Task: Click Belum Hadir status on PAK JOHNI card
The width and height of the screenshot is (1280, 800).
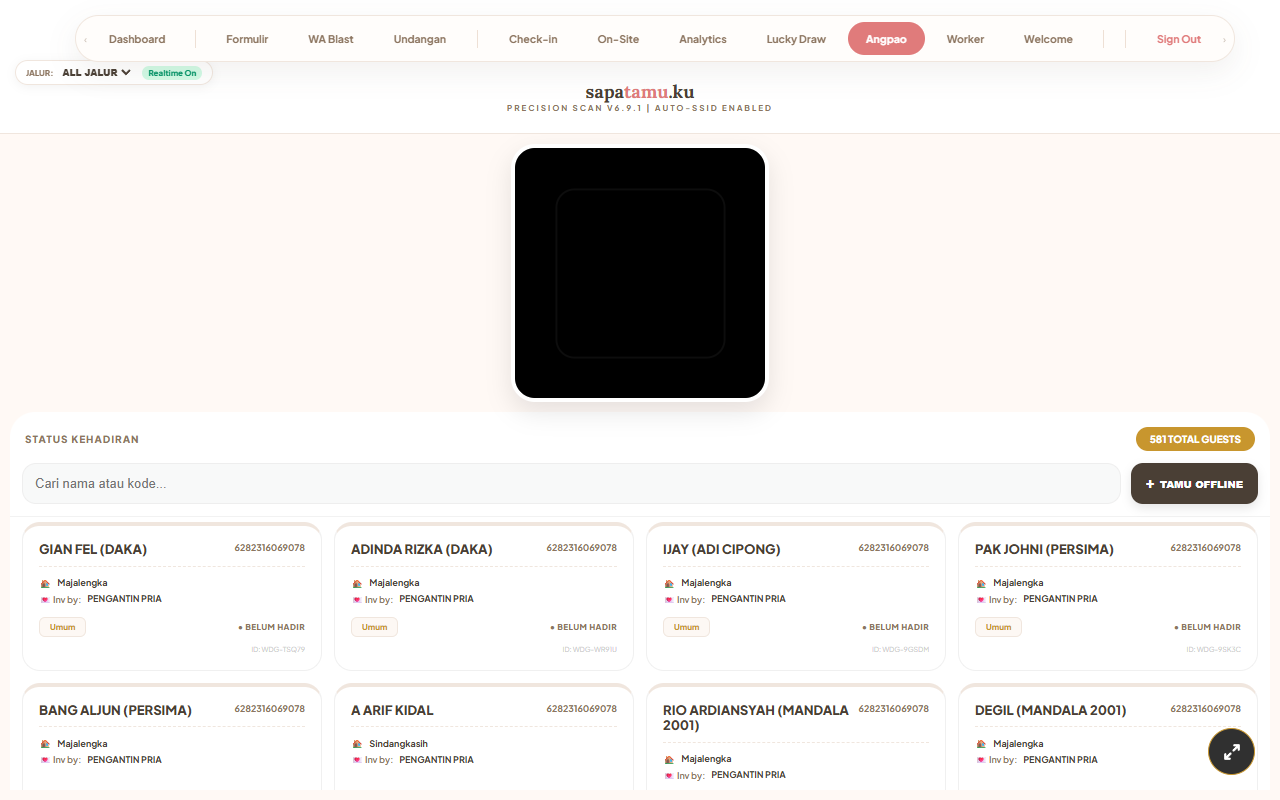Action: pos(1208,627)
